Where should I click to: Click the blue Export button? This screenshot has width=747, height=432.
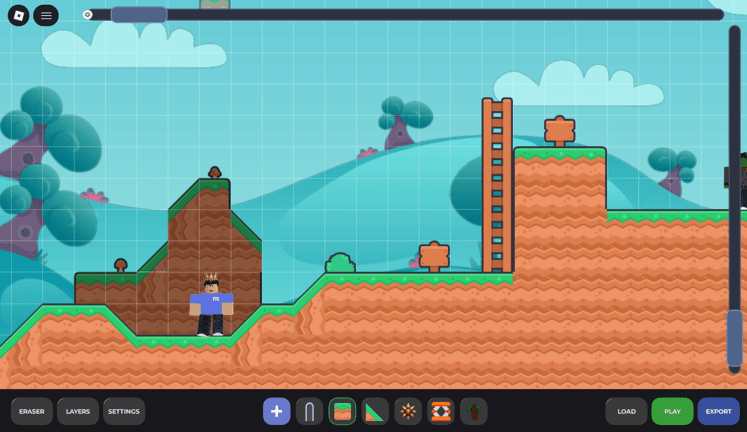point(718,411)
